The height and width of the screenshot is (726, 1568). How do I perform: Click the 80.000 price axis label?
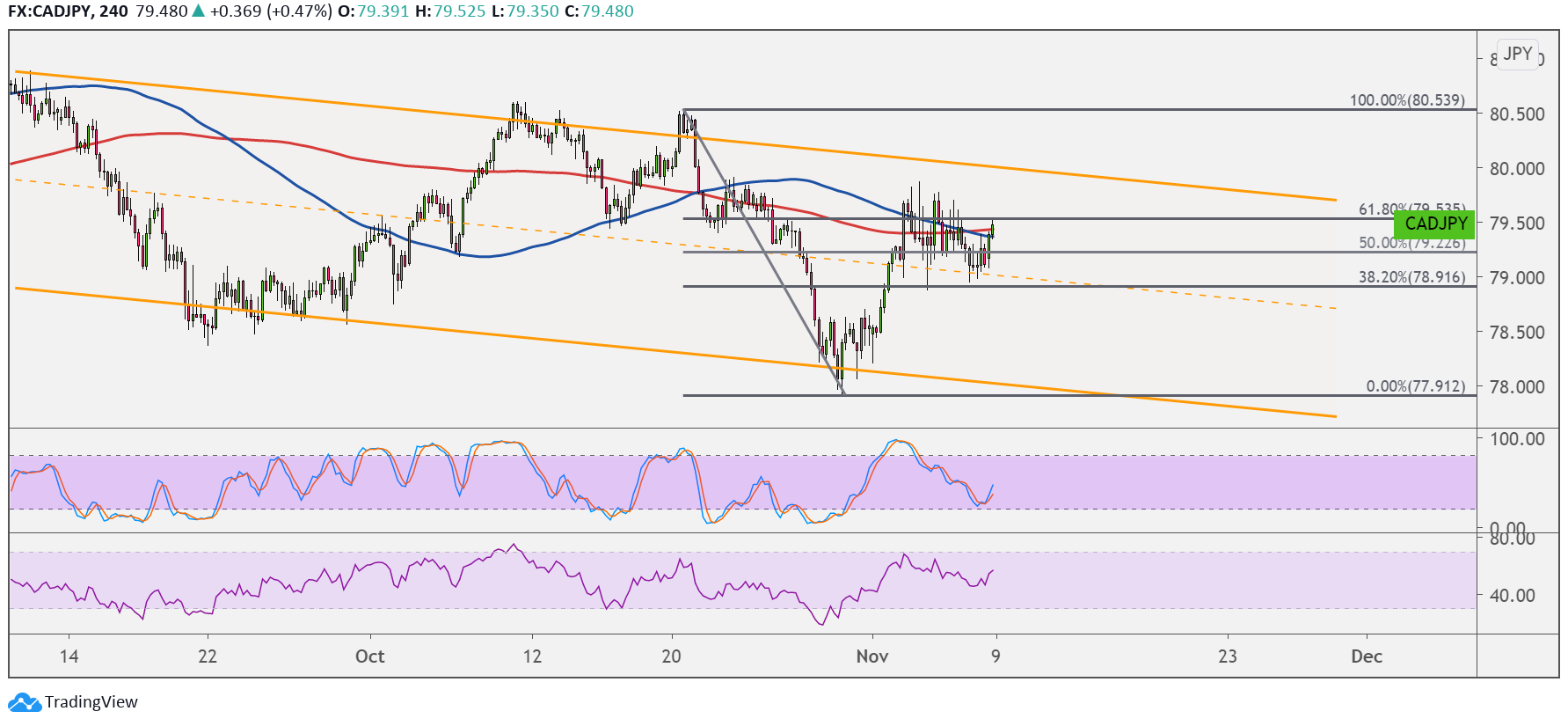(x=1517, y=169)
